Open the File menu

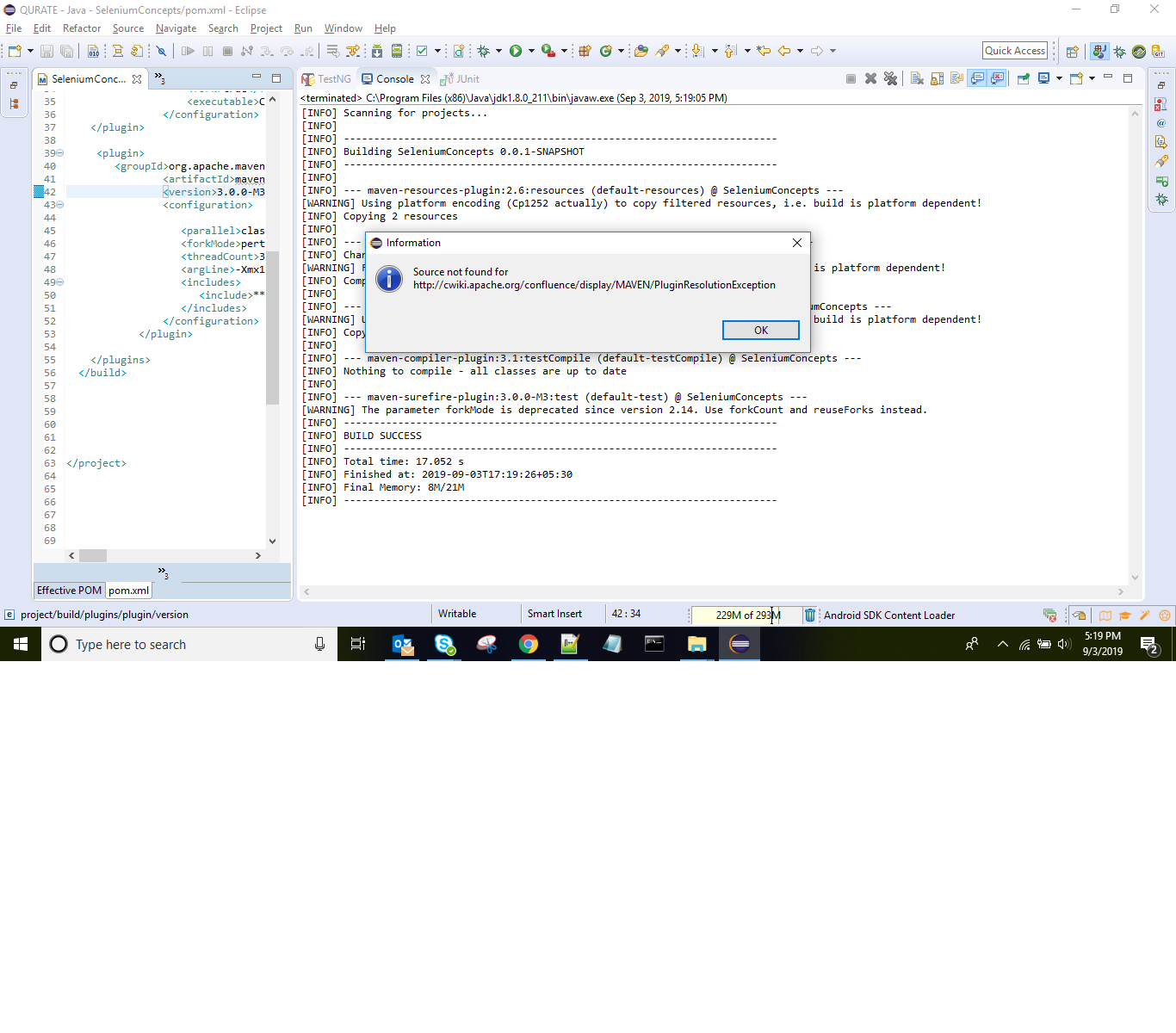coord(14,28)
